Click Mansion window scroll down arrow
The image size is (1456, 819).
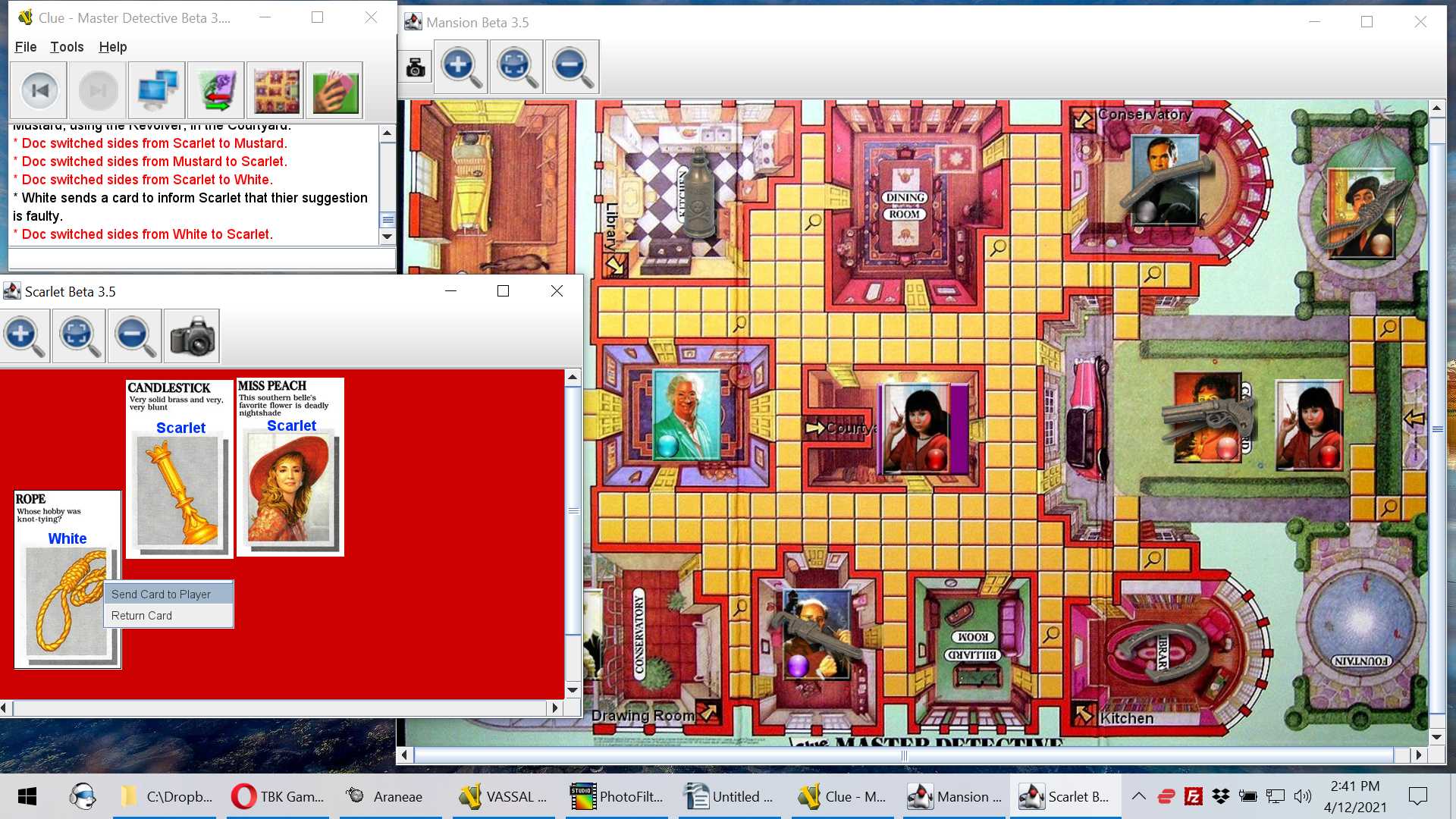point(1436,737)
